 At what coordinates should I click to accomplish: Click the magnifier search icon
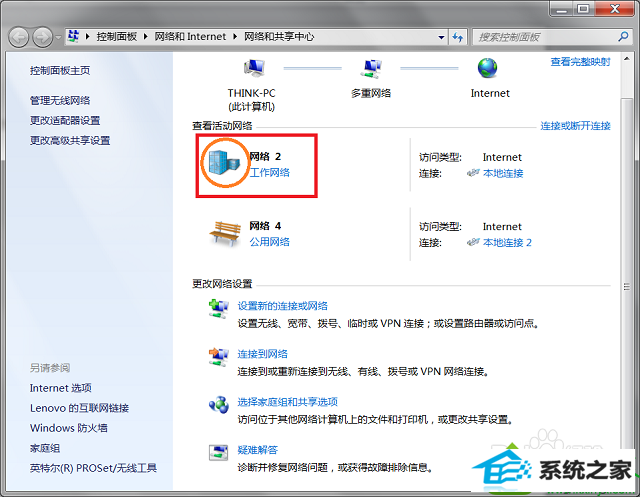tap(623, 37)
